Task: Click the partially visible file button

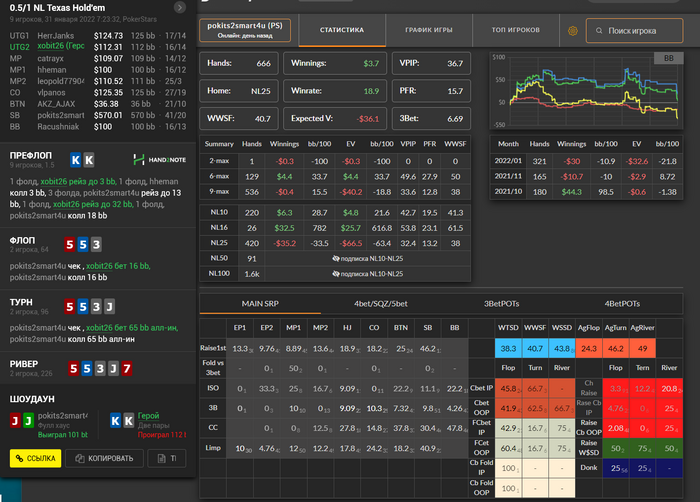Action: [167, 458]
